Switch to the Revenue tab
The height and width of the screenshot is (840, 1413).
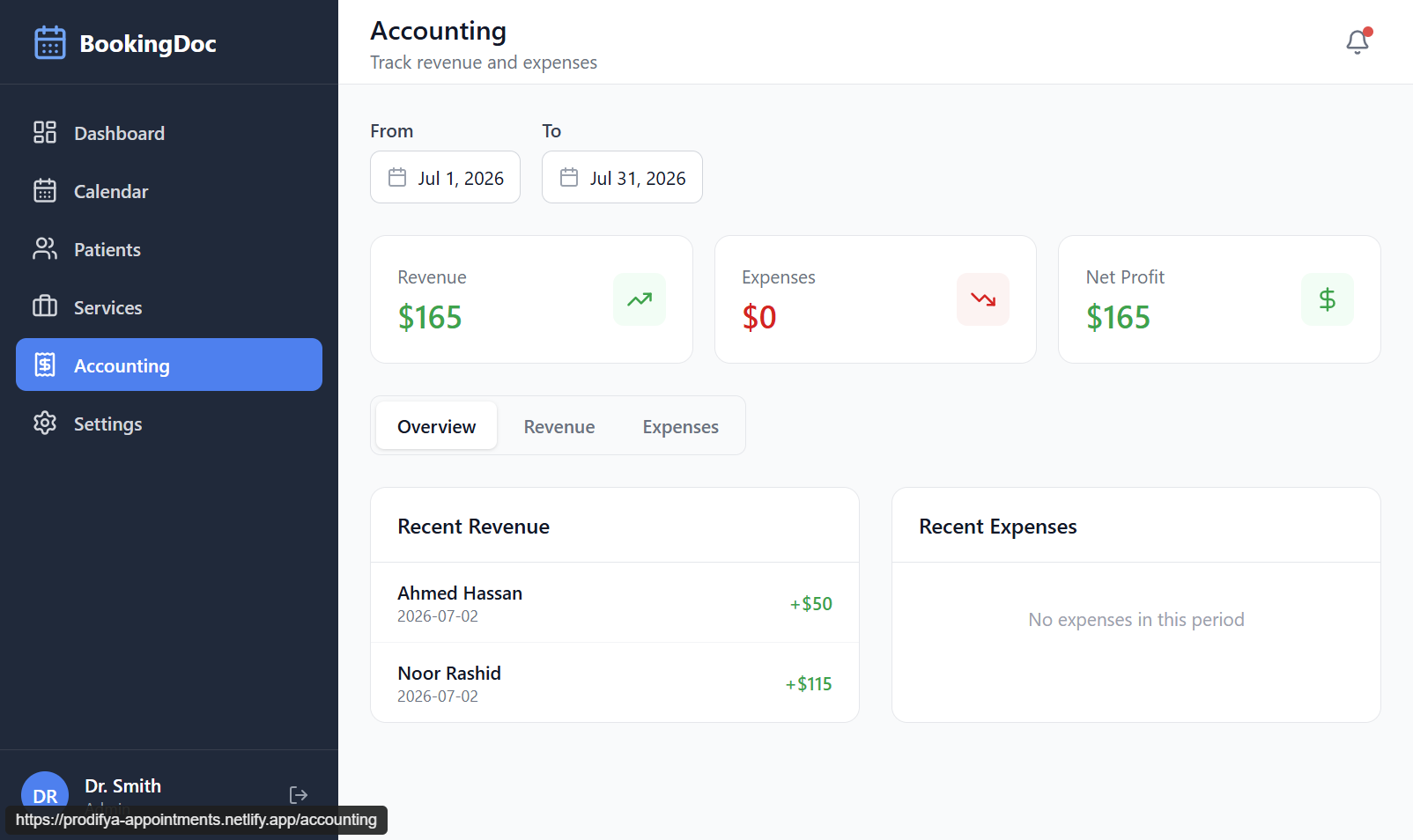(x=559, y=426)
